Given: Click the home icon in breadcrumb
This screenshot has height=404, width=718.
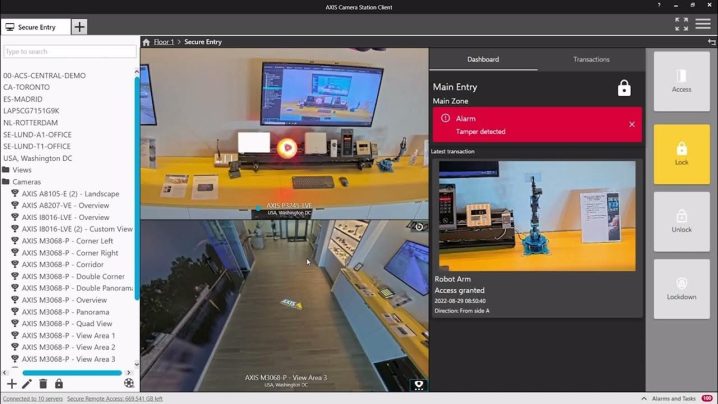Looking at the screenshot, I should (x=146, y=42).
